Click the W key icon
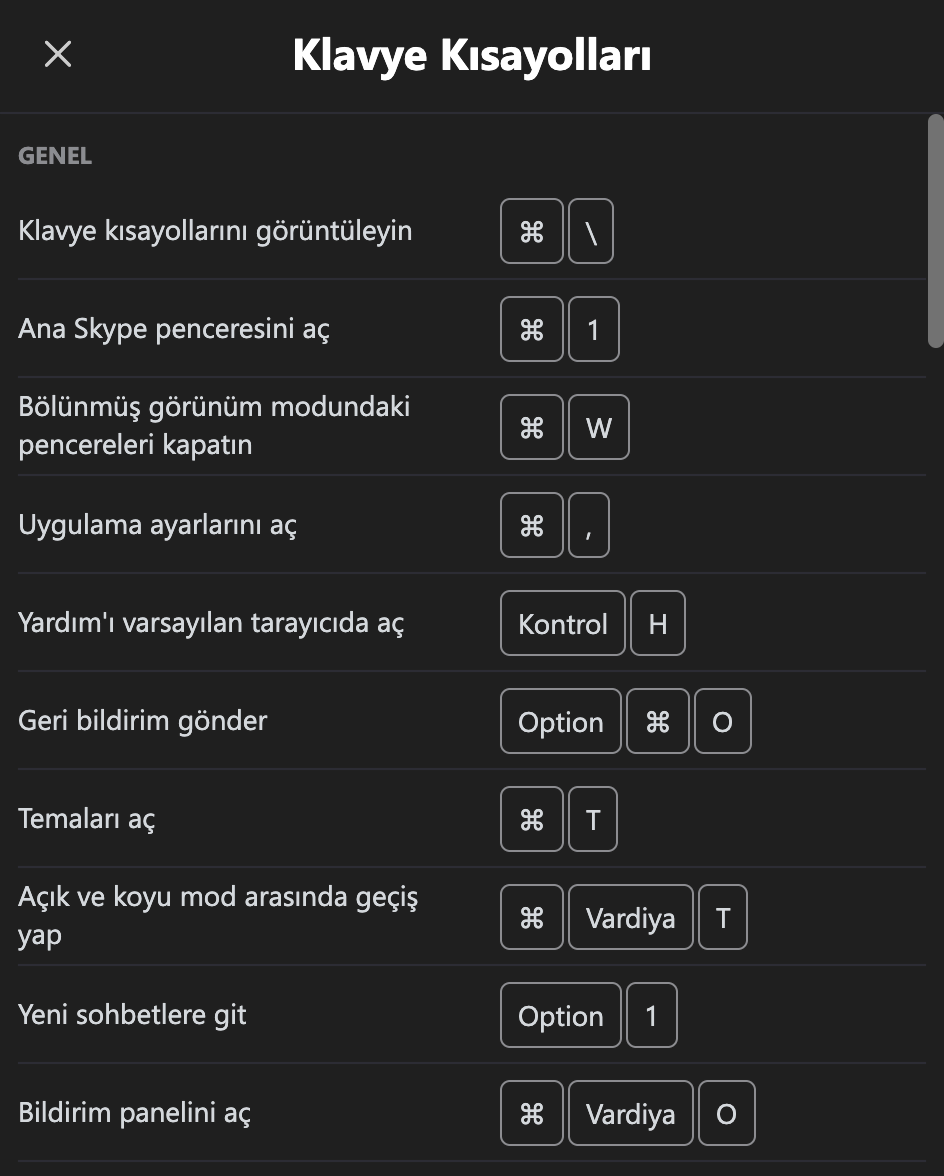 coord(598,428)
